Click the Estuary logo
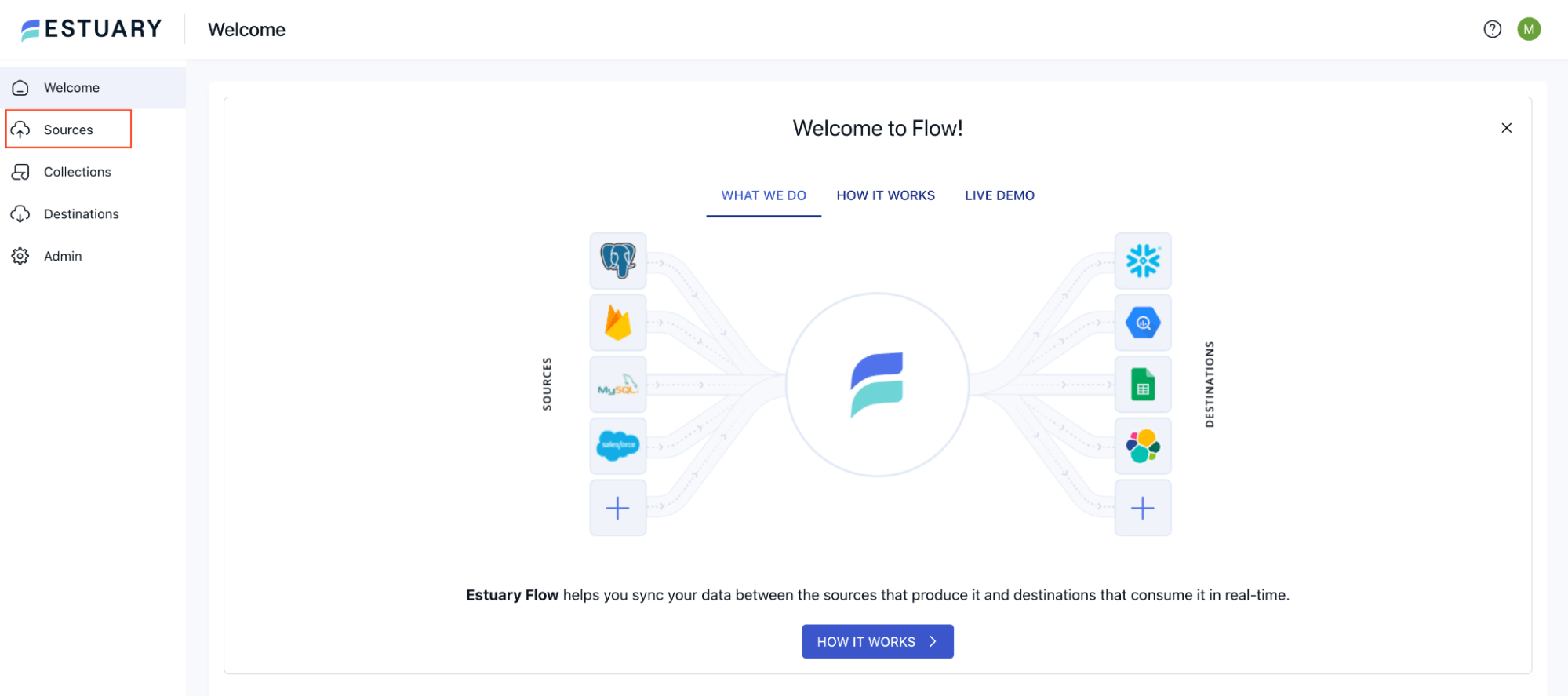The height and width of the screenshot is (697, 1568). coord(91,29)
